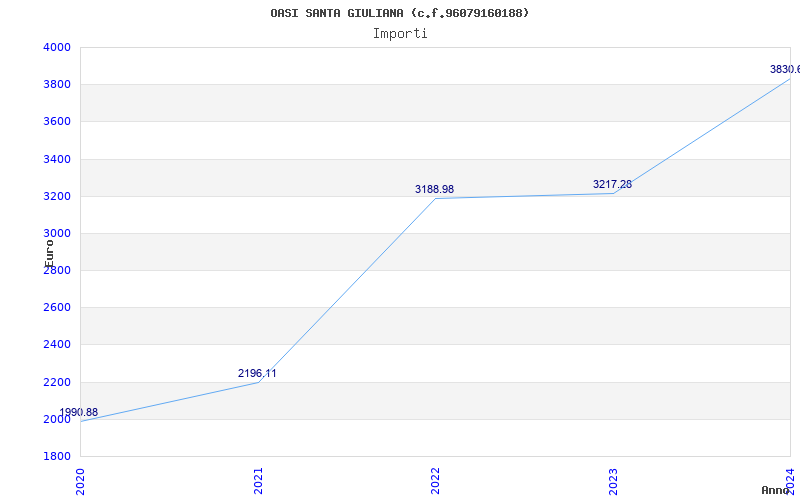Select the 3830 data label for 2024
The image size is (800, 500).
click(x=784, y=69)
